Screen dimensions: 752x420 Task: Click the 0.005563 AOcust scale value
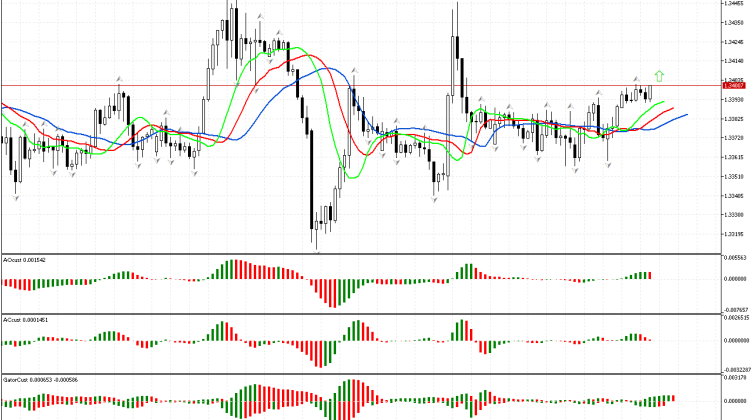point(735,258)
